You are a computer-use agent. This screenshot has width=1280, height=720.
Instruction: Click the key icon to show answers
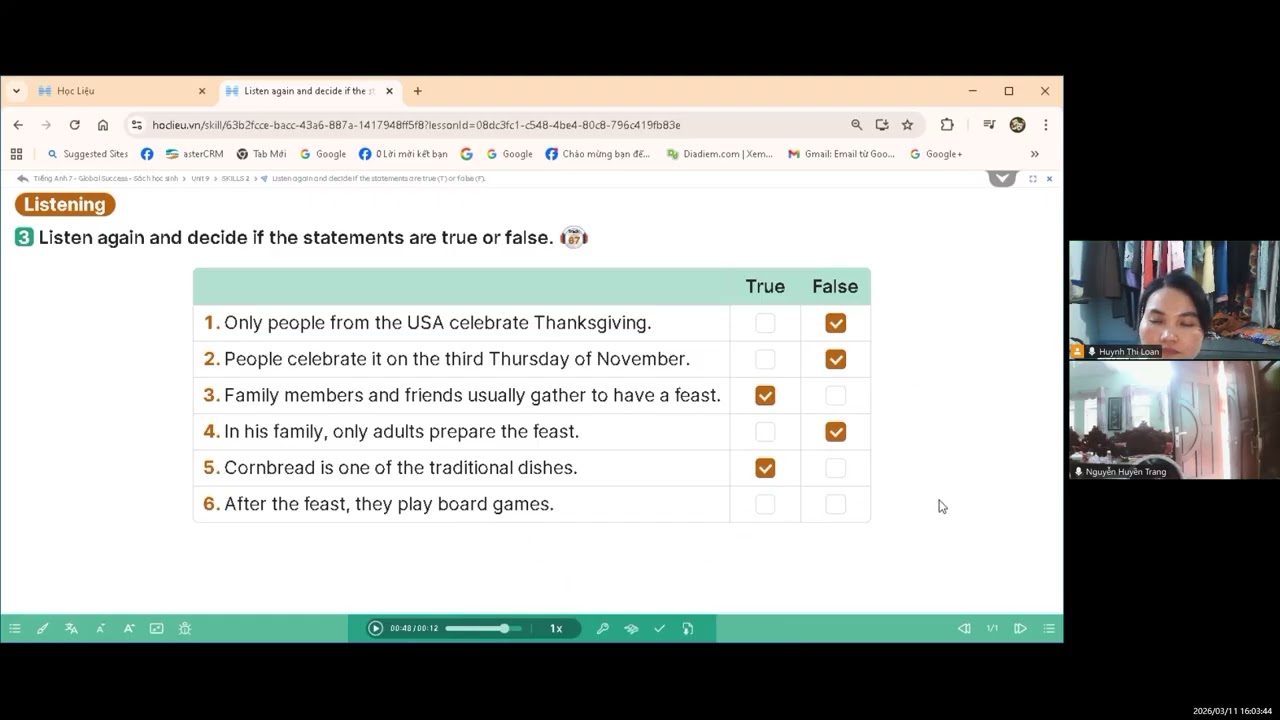602,629
